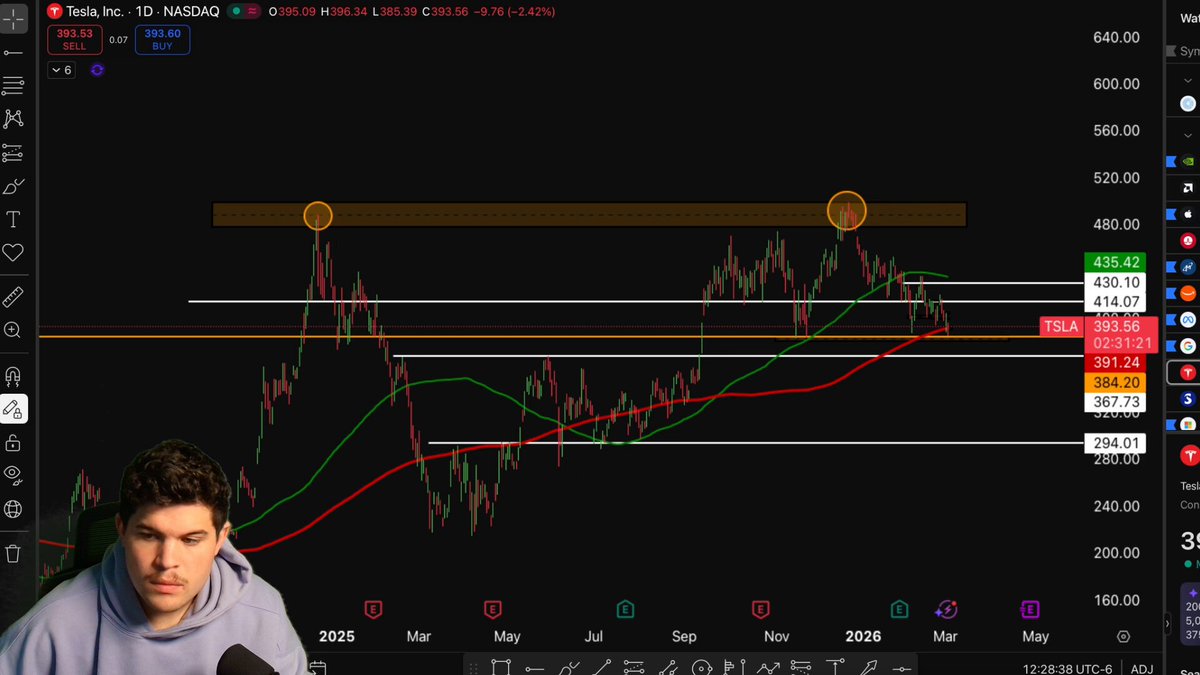Click the 294.01 price line label
This screenshot has height=675, width=1200.
(1116, 443)
